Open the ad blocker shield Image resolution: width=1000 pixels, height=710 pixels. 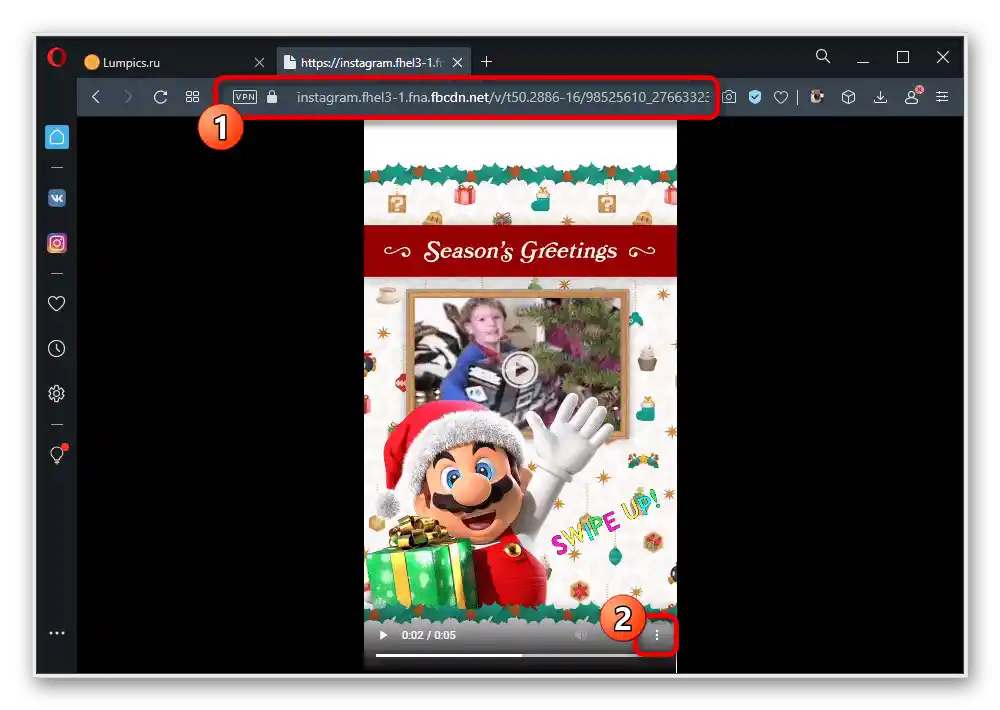755,97
